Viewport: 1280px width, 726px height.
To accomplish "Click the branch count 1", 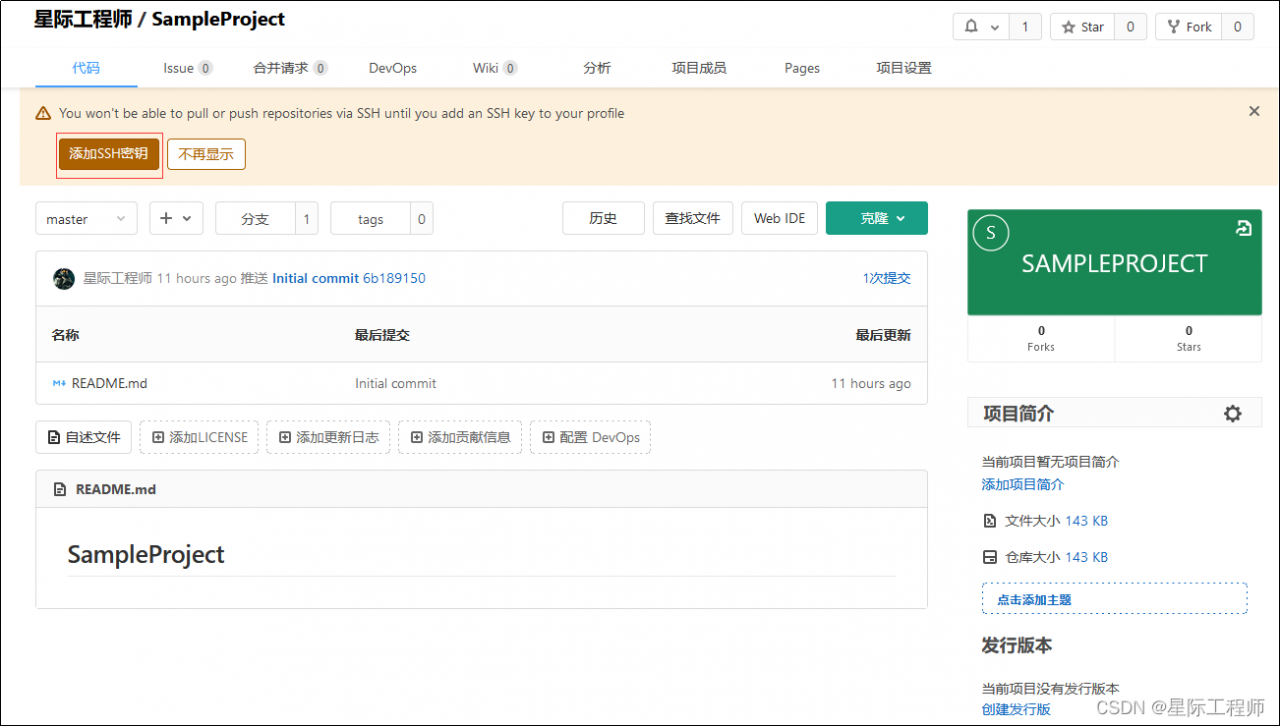I will [307, 219].
